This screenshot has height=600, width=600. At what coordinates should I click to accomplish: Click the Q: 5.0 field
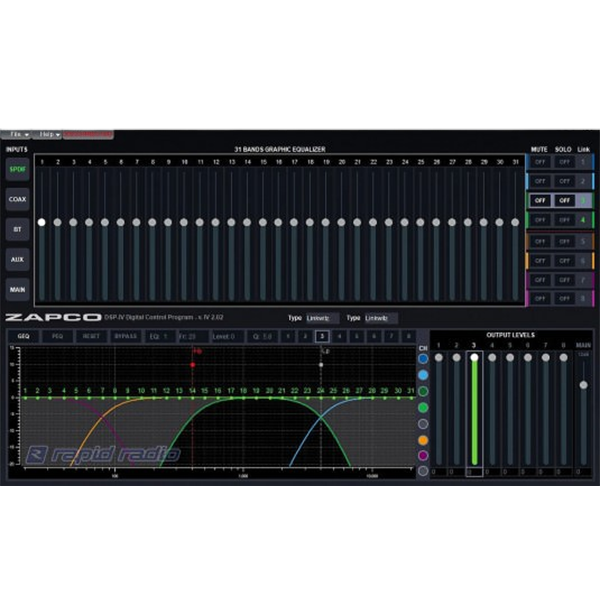262,336
